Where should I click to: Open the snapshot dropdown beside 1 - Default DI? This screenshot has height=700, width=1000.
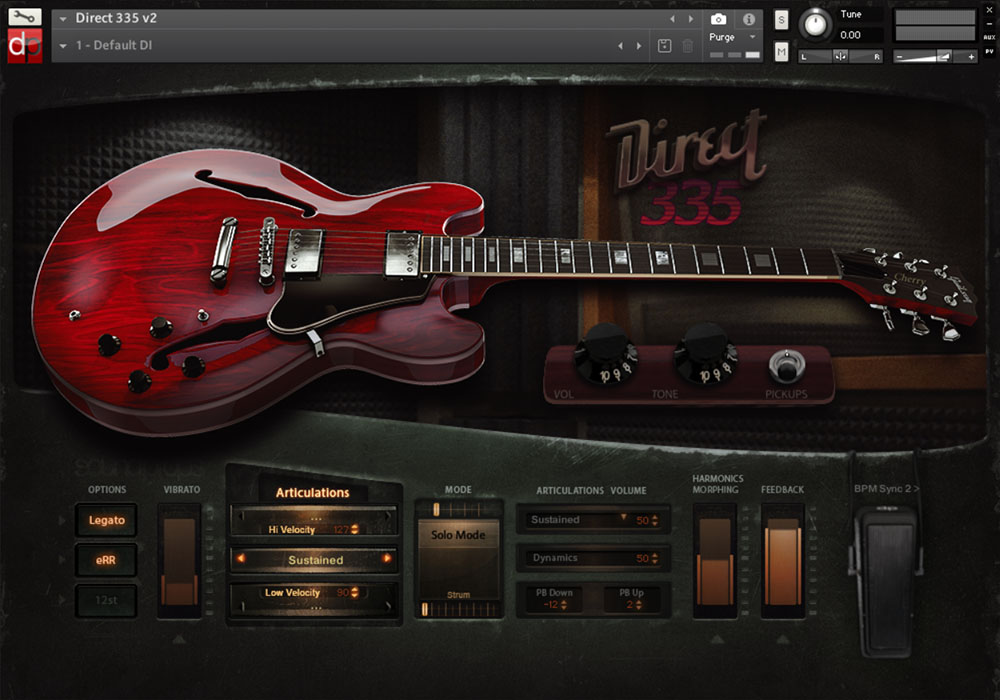(x=62, y=46)
